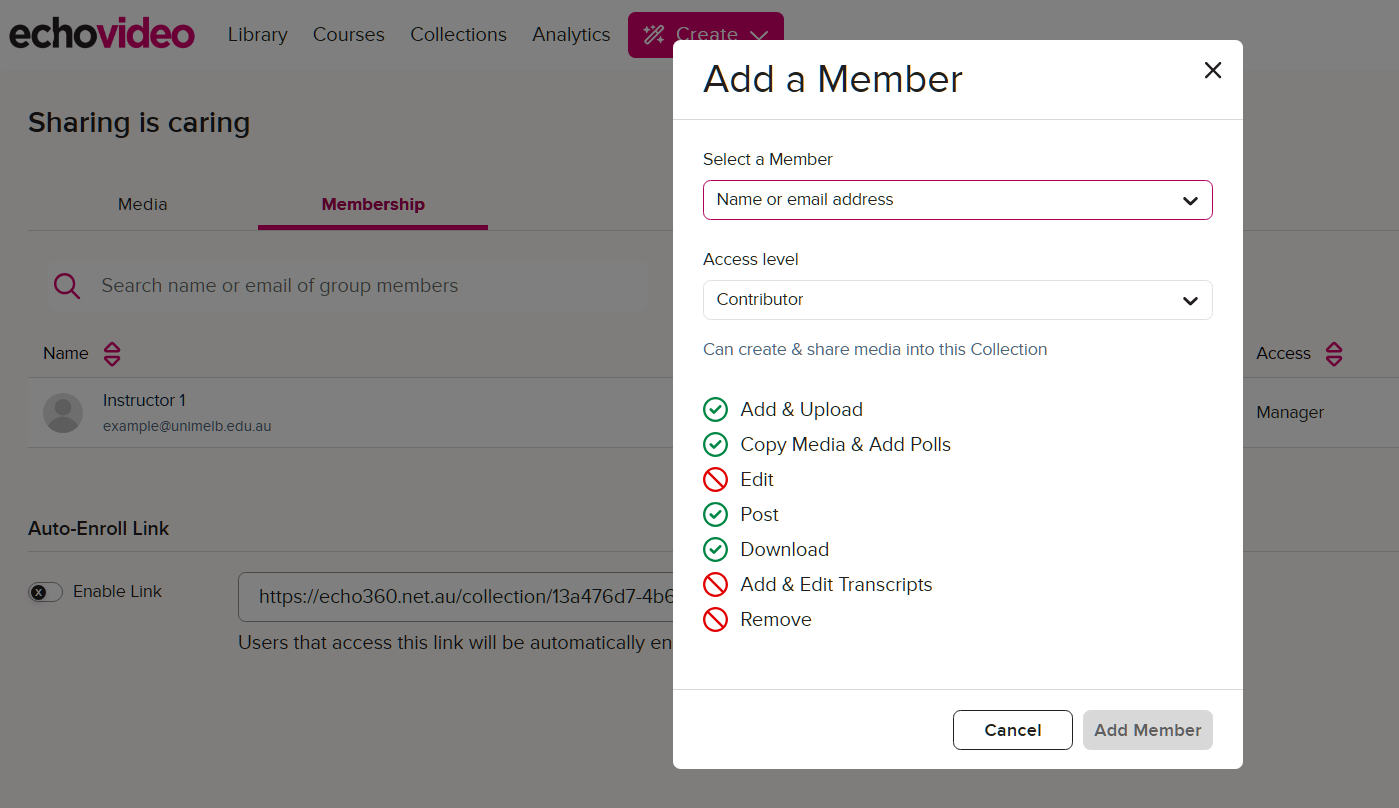
Task: Close the Add a Member dialog
Action: coord(1213,70)
